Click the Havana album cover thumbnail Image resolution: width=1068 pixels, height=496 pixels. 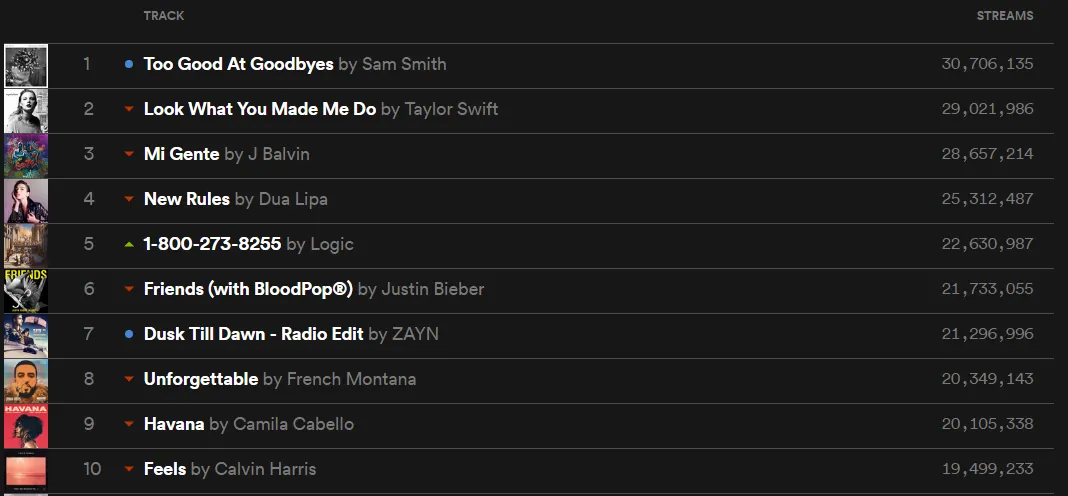coord(26,426)
